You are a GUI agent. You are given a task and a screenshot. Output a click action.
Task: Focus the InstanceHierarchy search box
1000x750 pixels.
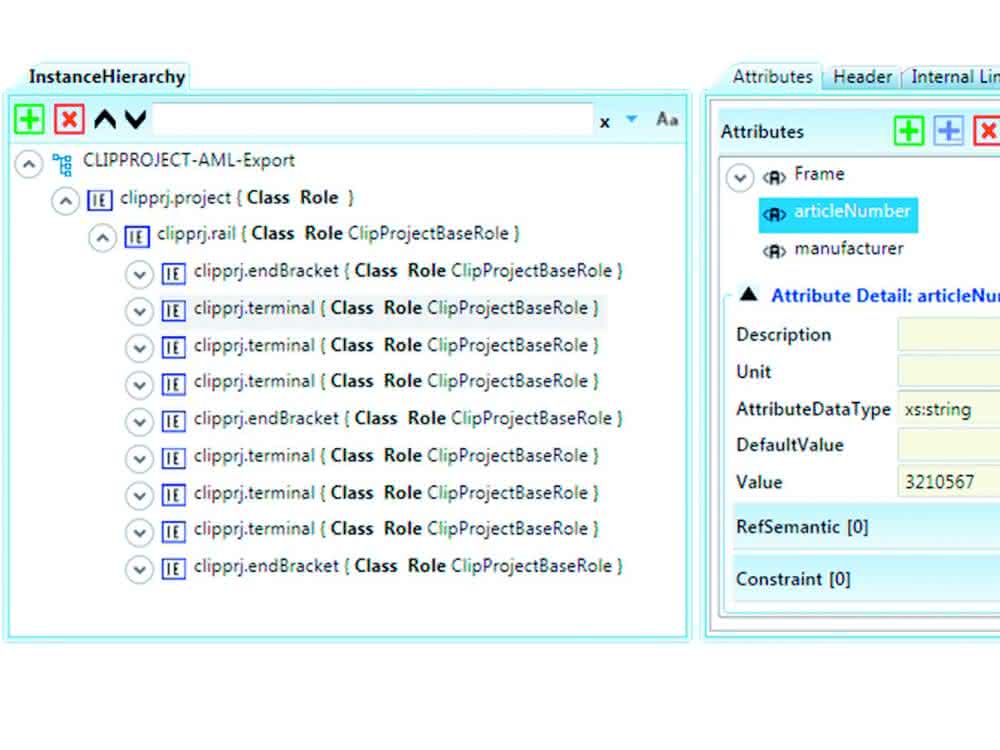click(x=373, y=119)
